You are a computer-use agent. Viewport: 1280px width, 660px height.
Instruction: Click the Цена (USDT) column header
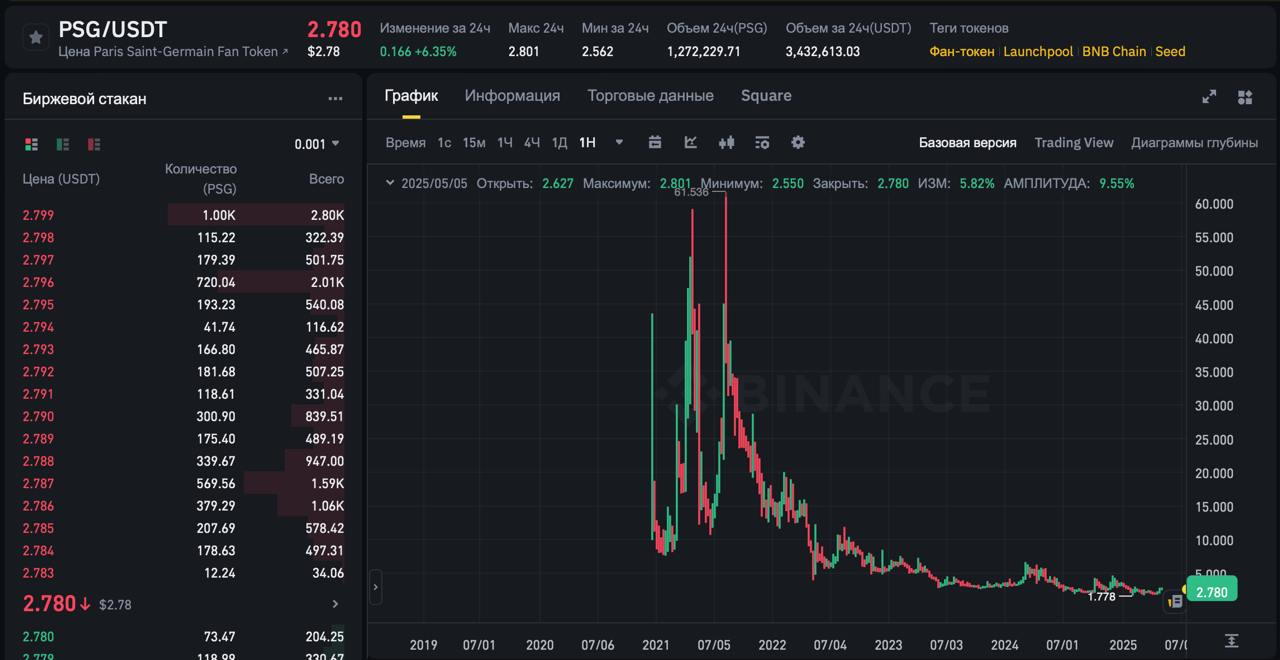coord(61,179)
